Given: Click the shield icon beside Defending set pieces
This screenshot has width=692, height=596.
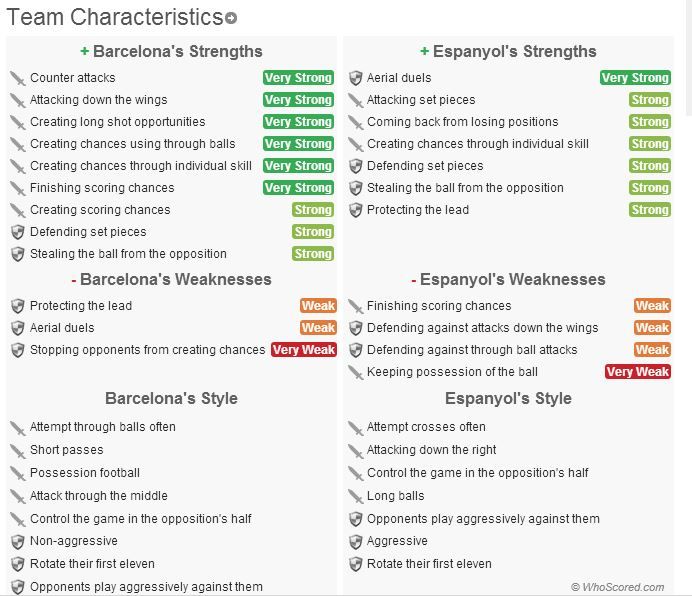Looking at the screenshot, I should click(x=17, y=232).
